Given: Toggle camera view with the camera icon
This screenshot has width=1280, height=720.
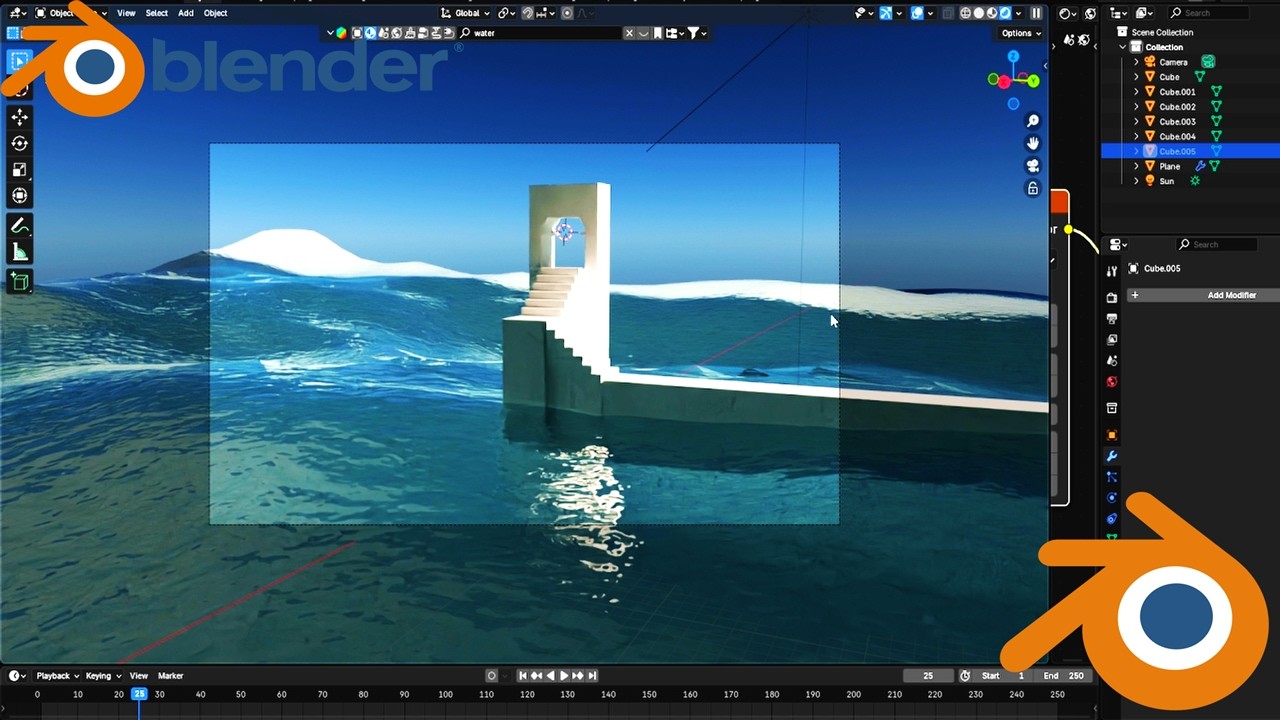Looking at the screenshot, I should click(1033, 166).
